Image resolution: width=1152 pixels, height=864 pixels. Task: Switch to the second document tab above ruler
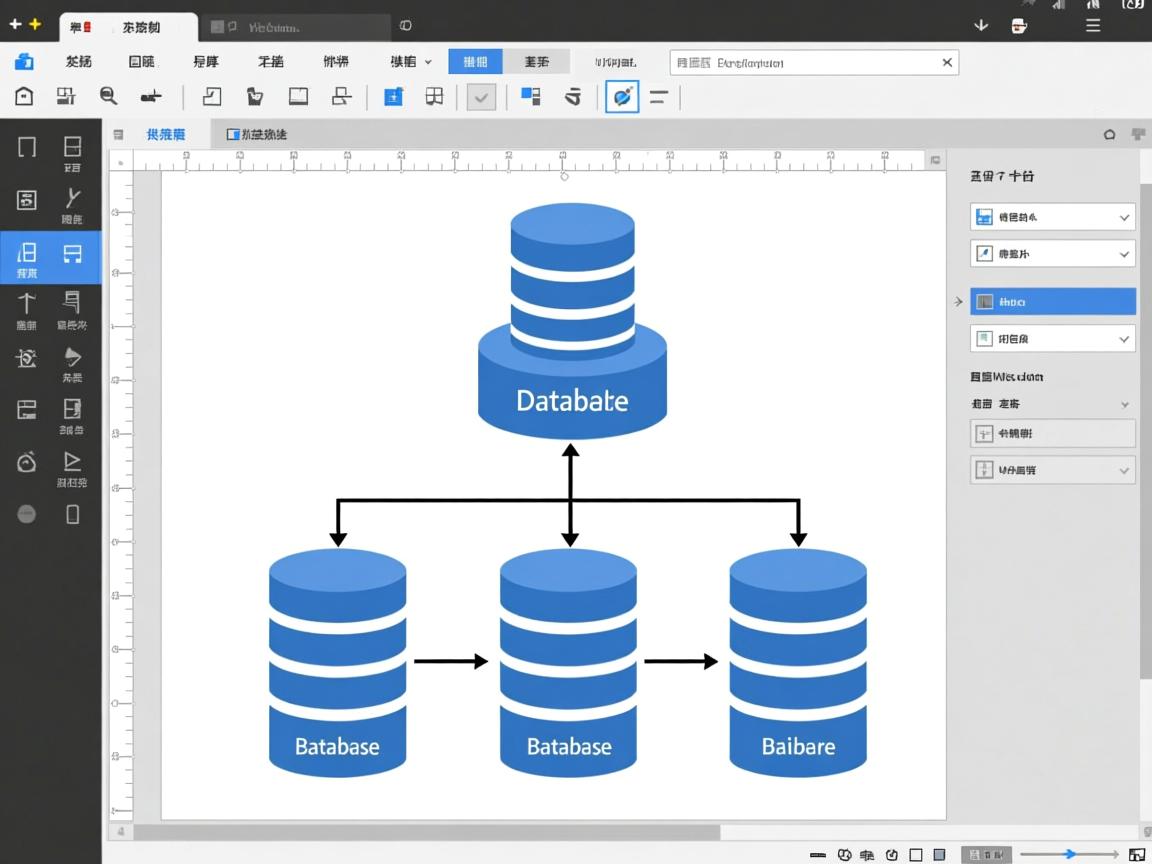click(x=257, y=134)
